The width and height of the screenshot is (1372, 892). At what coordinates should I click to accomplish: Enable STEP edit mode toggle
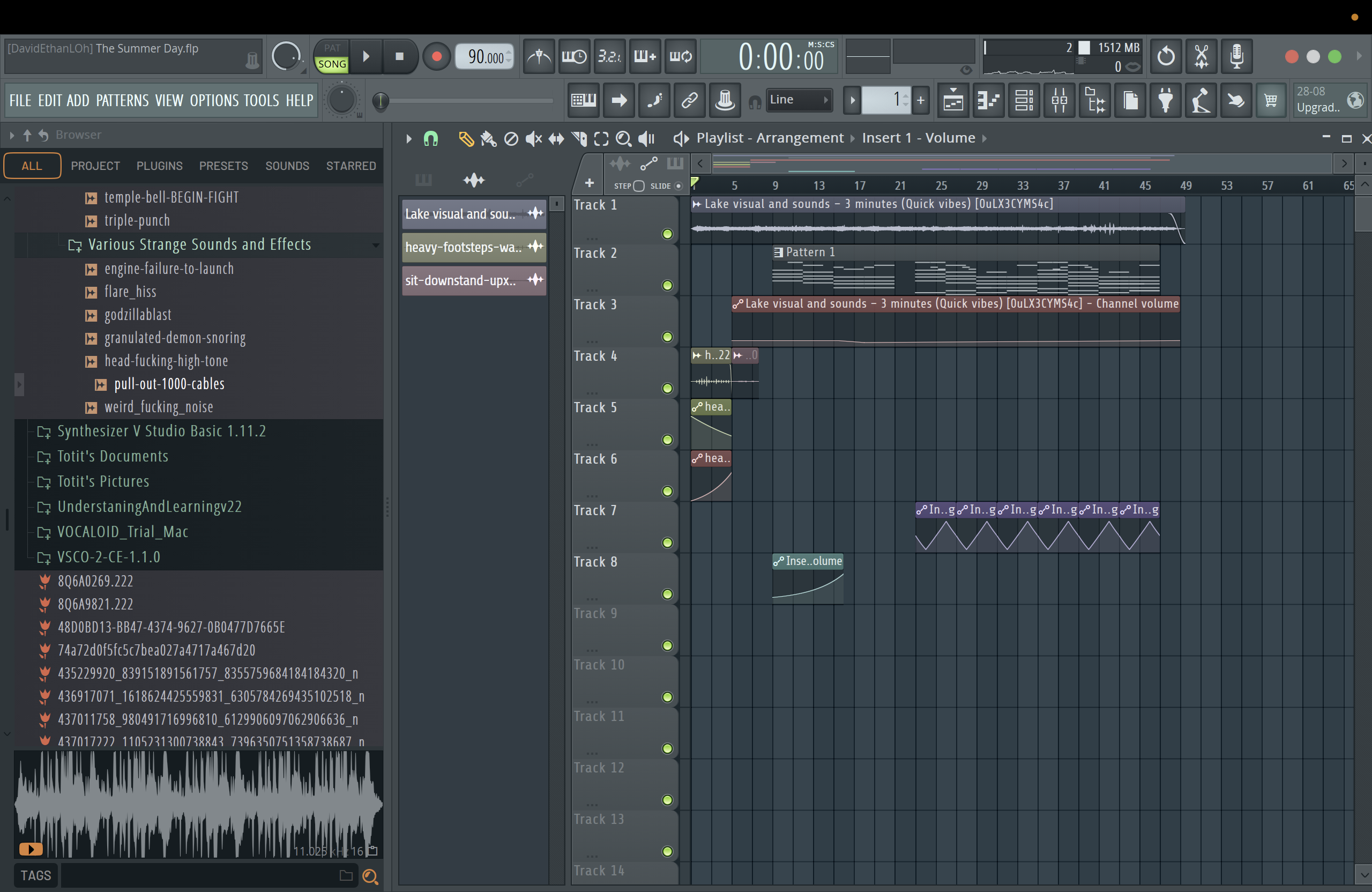pos(638,185)
